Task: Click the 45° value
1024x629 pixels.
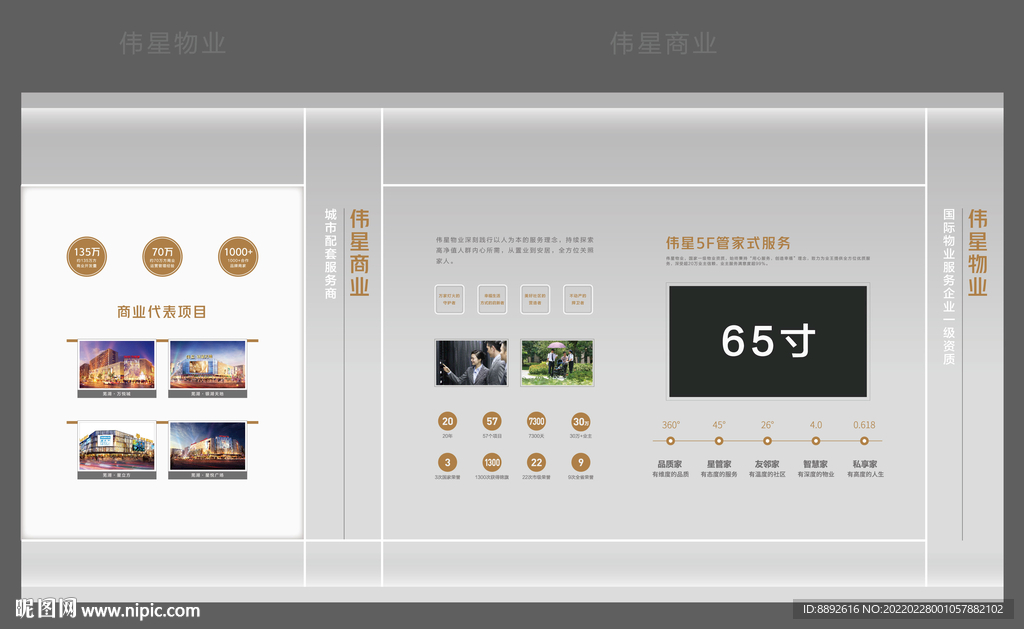Action: point(719,425)
